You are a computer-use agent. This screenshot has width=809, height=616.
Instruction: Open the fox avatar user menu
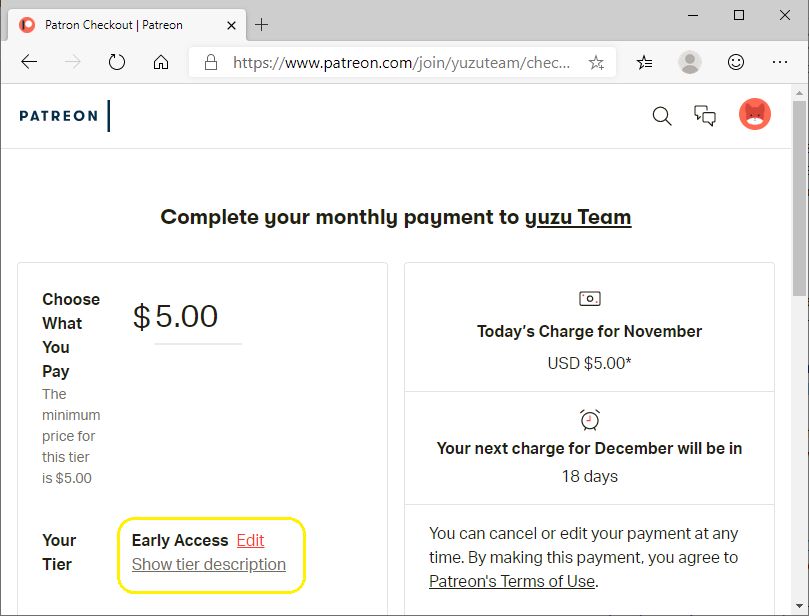[x=755, y=114]
